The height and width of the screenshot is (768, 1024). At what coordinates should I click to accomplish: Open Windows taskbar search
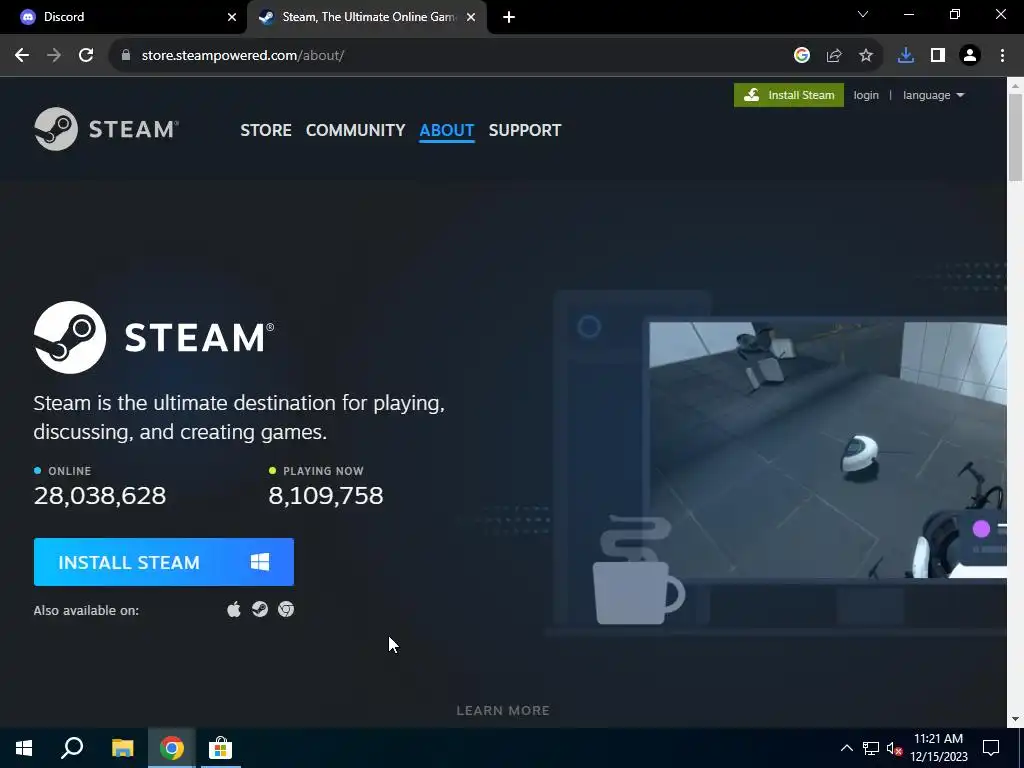pyautogui.click(x=72, y=748)
